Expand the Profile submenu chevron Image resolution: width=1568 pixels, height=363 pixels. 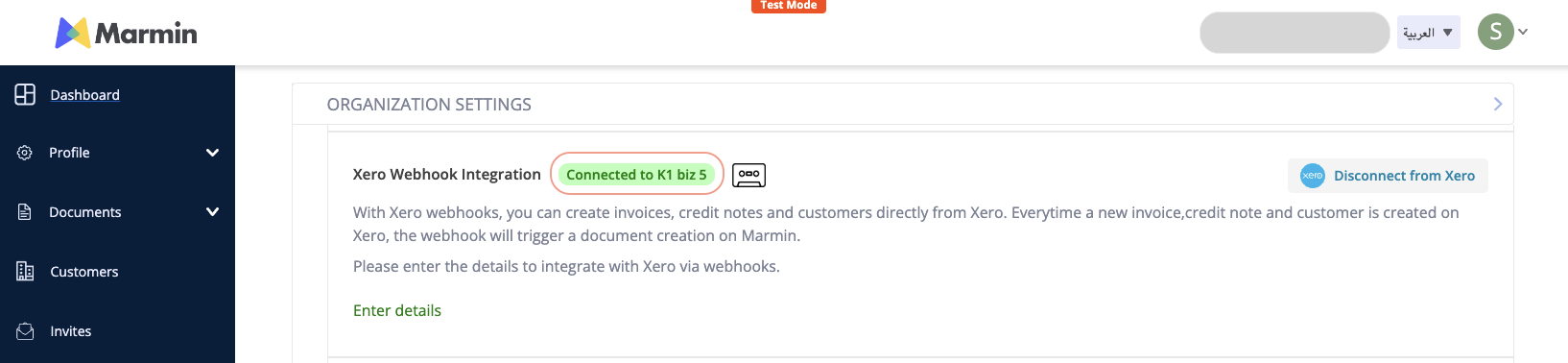point(213,153)
